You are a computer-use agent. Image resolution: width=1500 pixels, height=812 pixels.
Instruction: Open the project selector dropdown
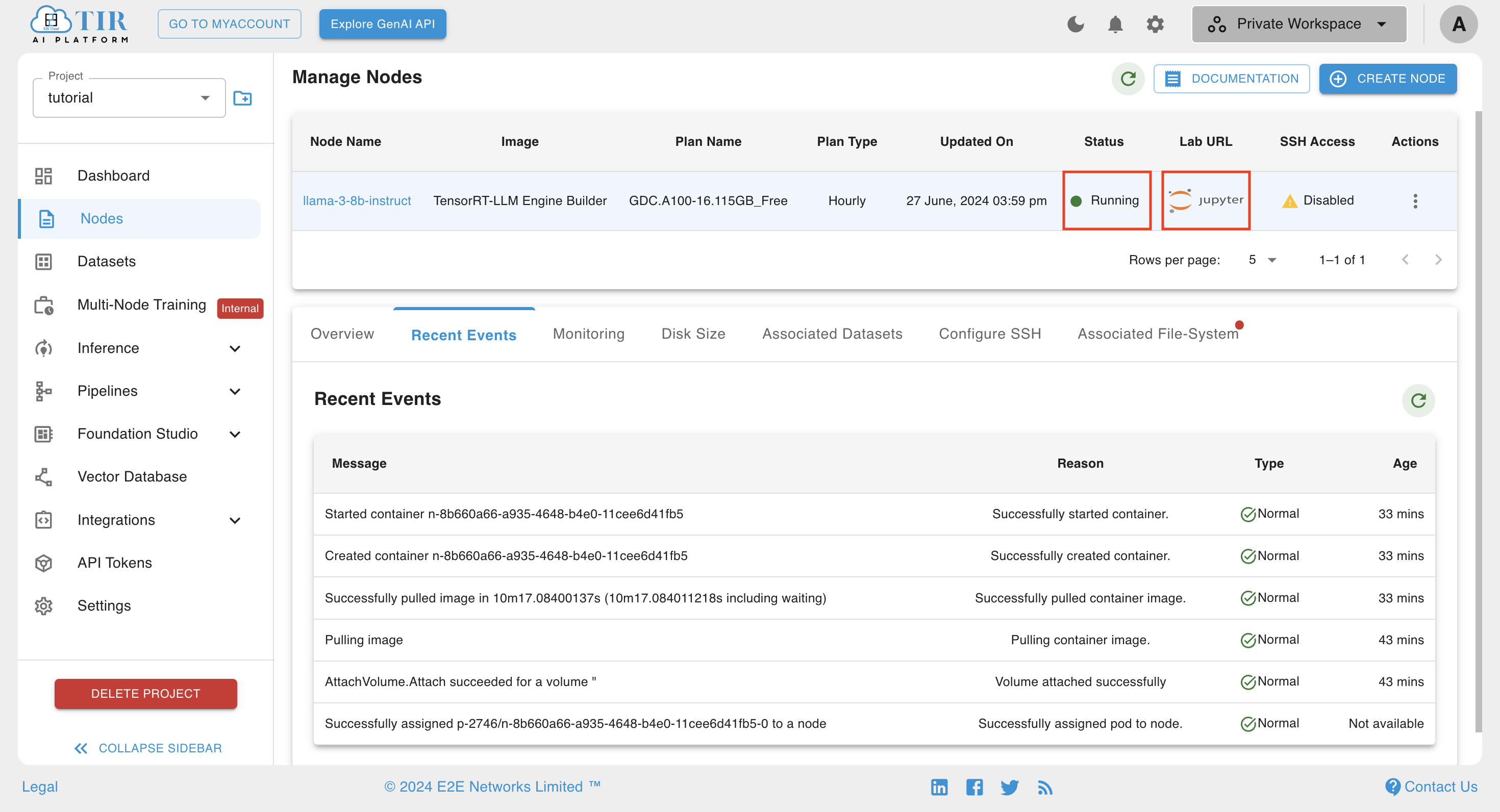[x=128, y=97]
